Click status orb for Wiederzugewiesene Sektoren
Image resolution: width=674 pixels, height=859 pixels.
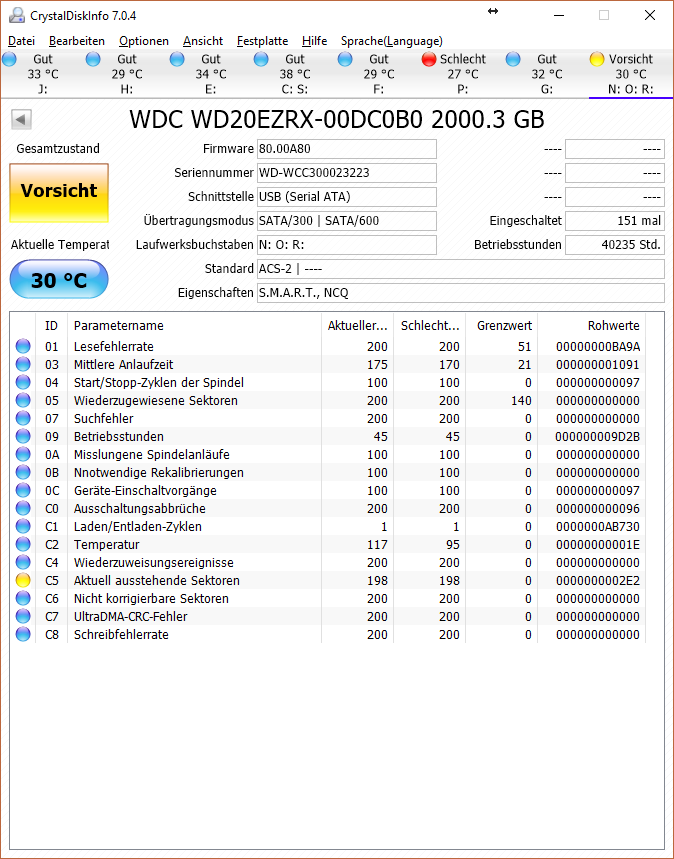[x=23, y=400]
